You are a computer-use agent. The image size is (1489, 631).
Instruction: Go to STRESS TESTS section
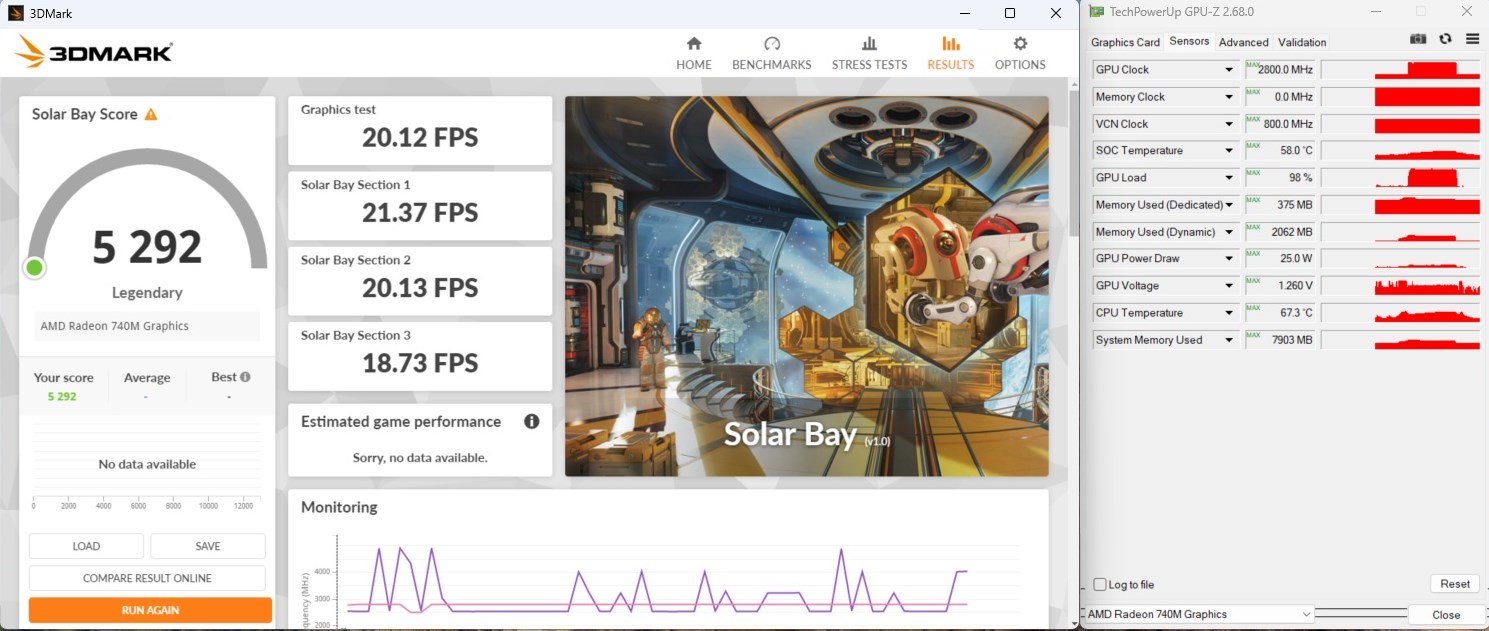coord(869,54)
